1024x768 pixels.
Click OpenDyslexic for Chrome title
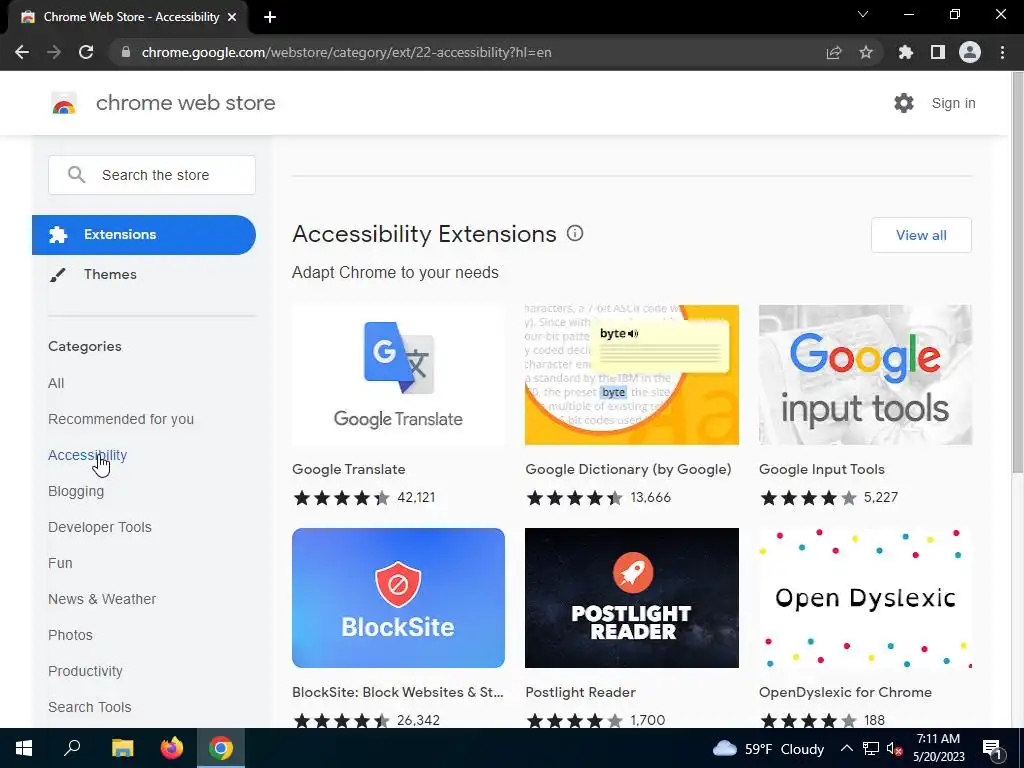tap(845, 692)
